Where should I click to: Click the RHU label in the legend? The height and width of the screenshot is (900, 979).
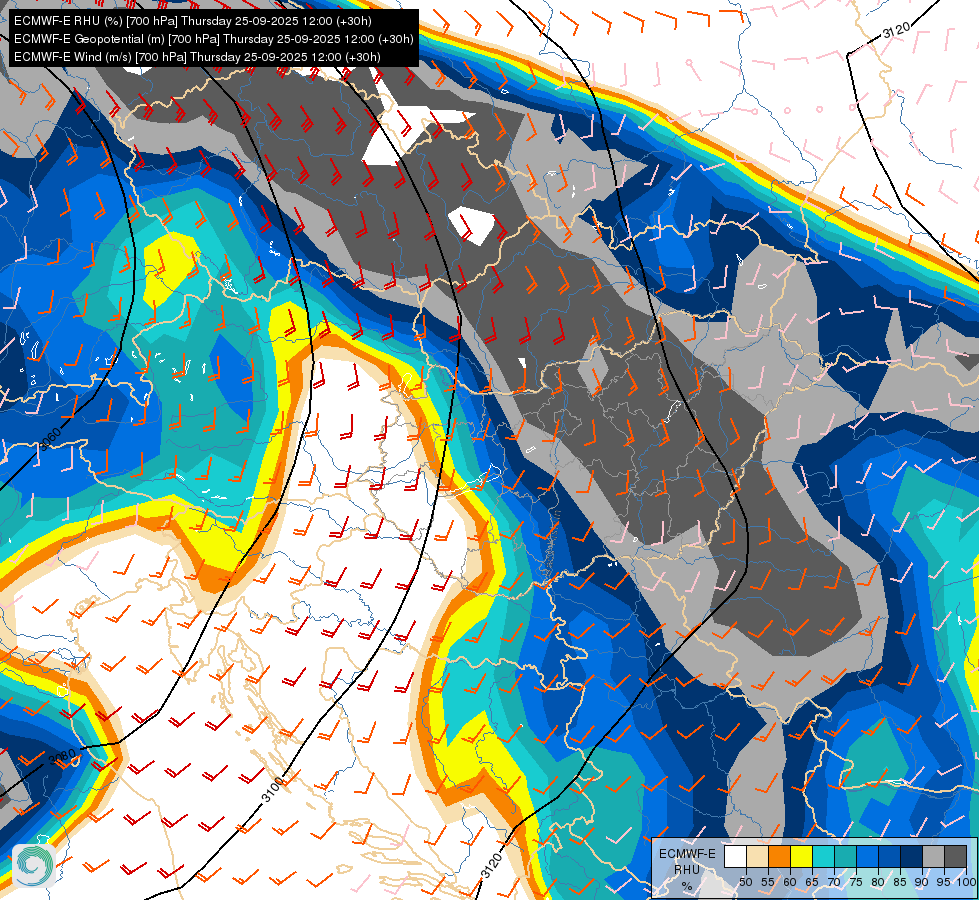tap(687, 870)
